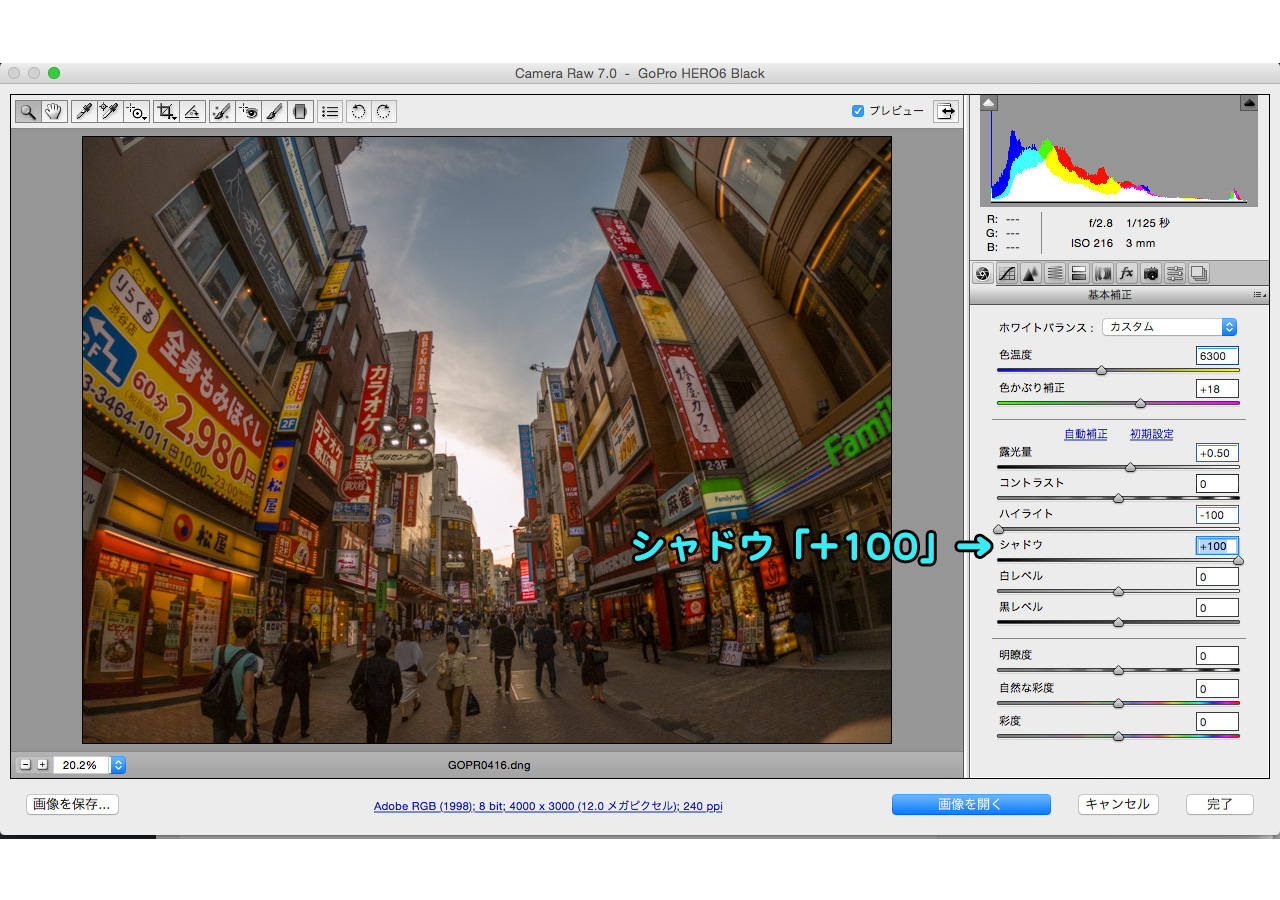
Task: Select the Red Eye Removal tool
Action: pos(248,111)
